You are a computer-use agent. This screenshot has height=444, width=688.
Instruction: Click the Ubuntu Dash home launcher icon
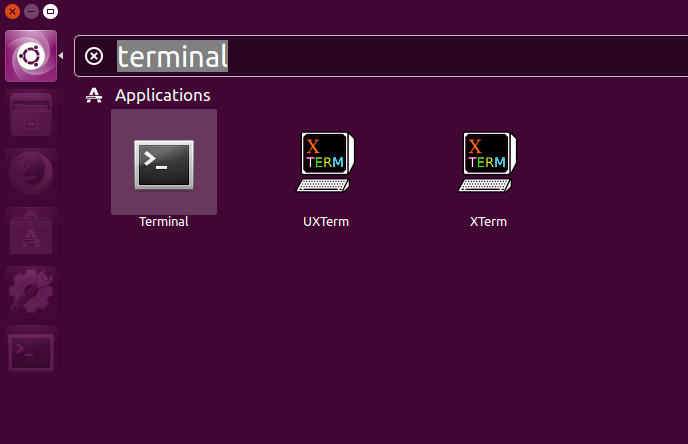[31, 56]
